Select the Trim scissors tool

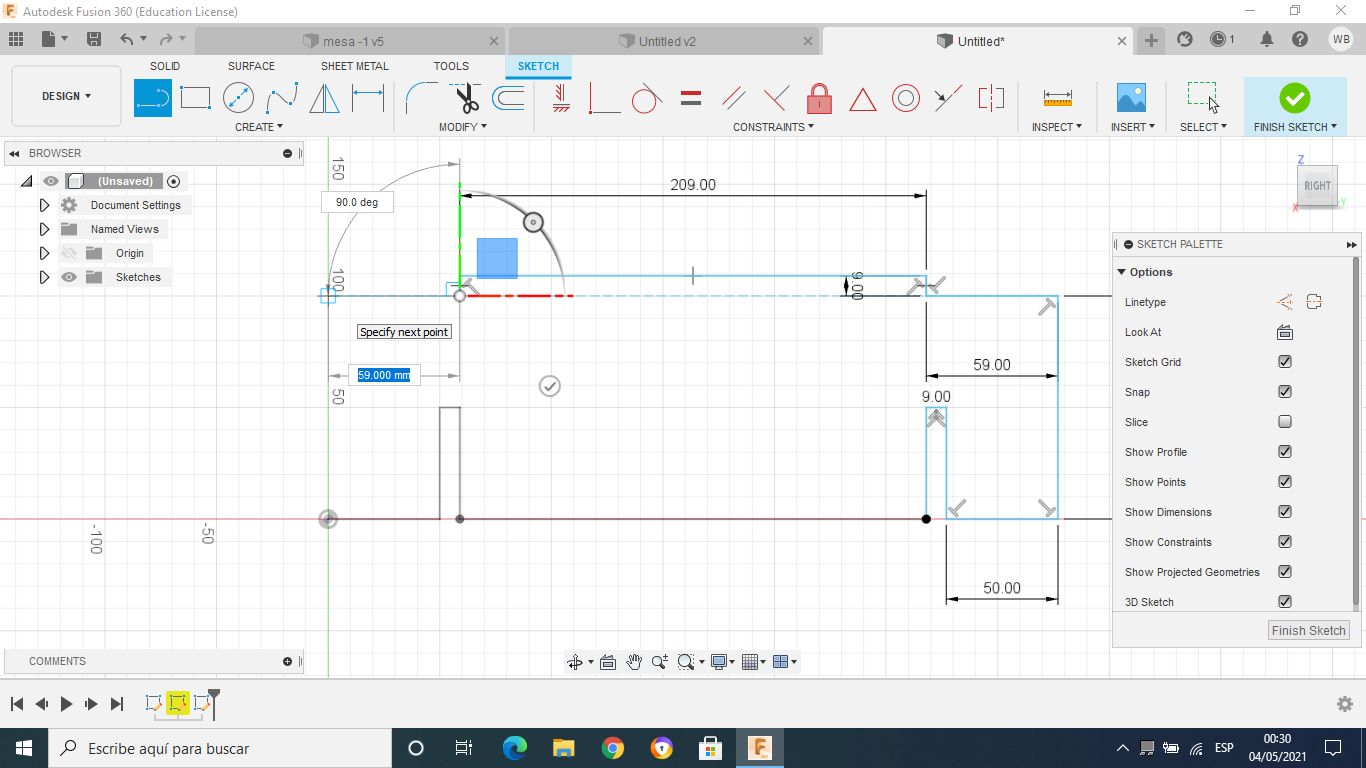coord(465,98)
